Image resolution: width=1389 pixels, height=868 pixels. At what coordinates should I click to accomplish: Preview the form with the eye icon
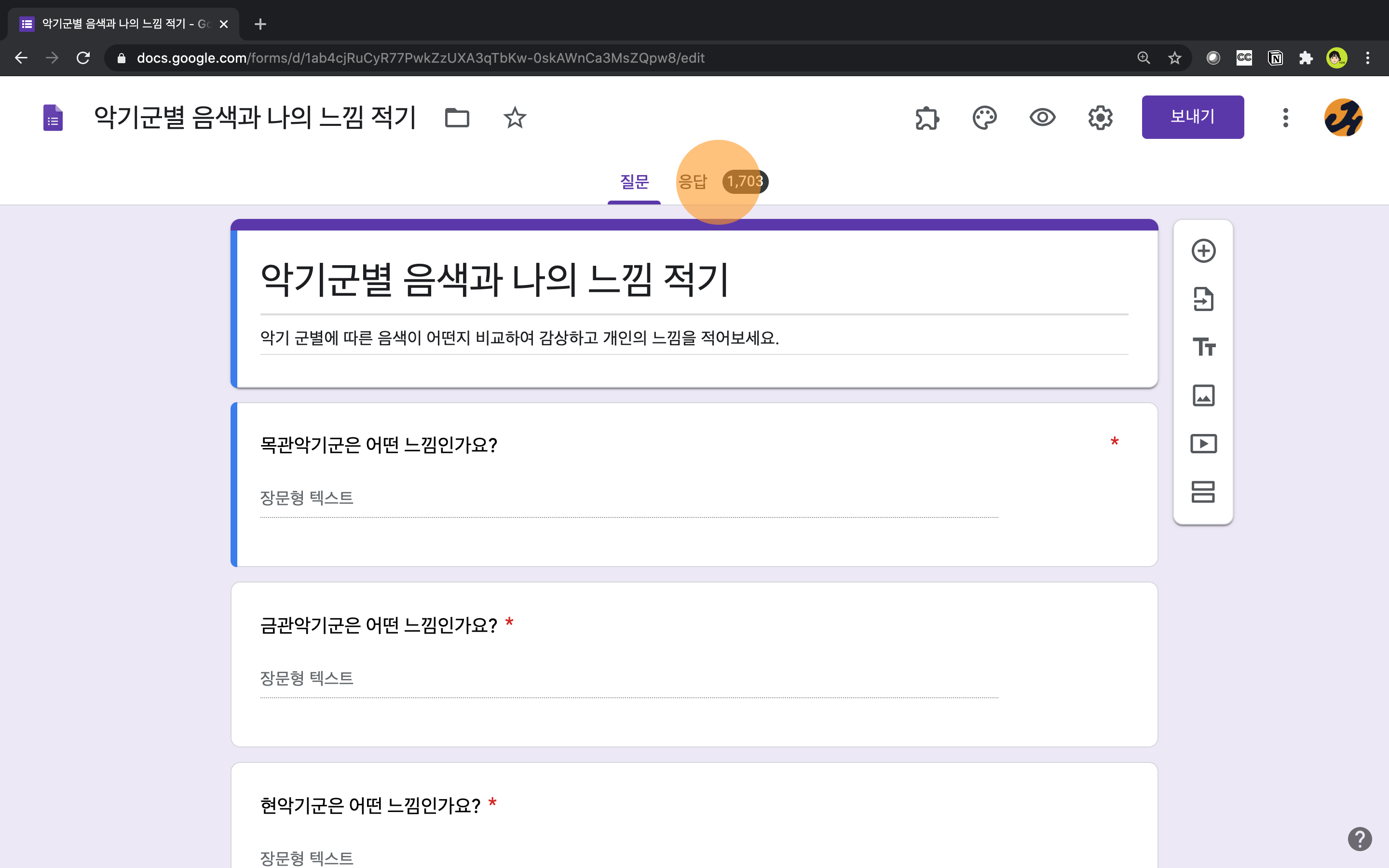pos(1042,118)
